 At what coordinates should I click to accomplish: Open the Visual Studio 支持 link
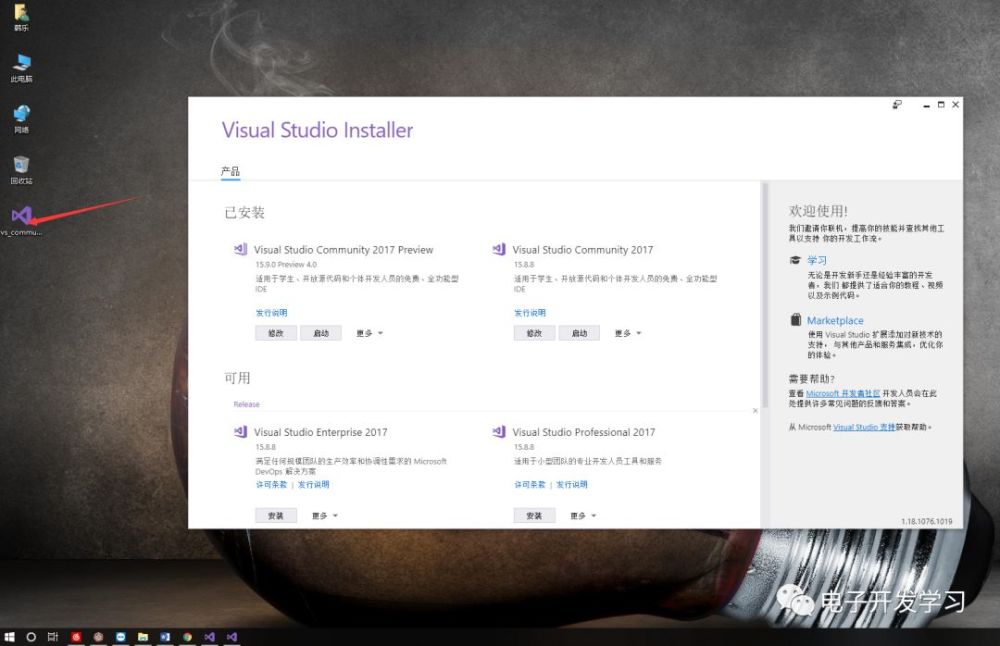[864, 427]
